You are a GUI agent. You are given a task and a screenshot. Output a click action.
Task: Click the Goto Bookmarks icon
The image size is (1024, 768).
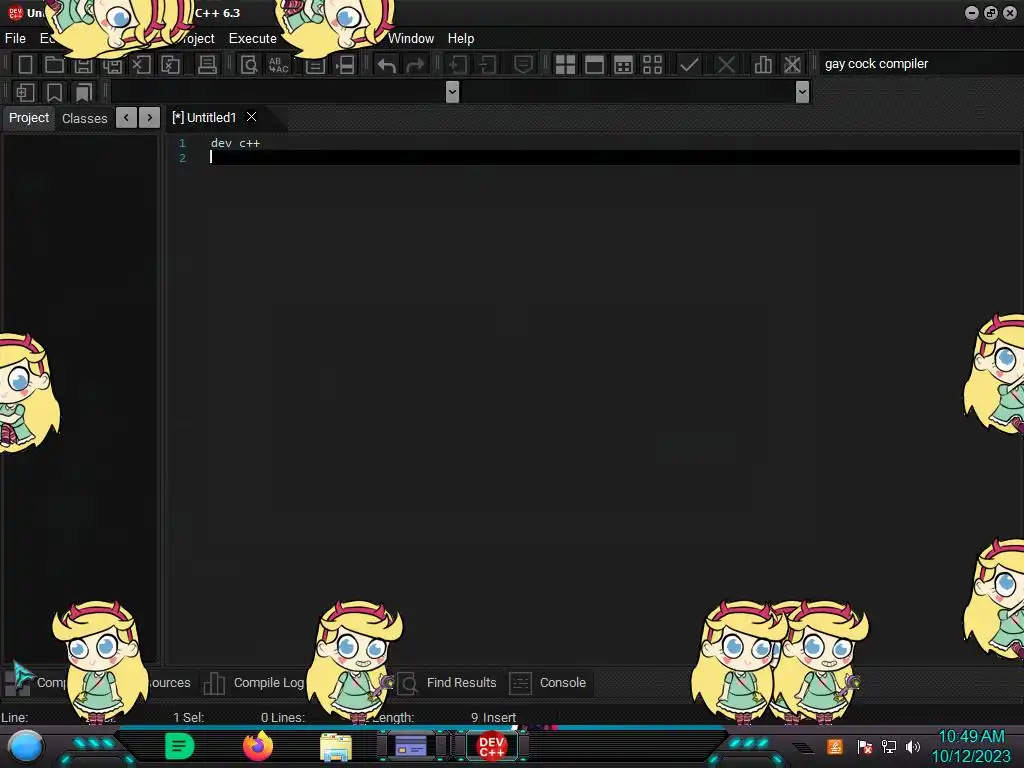tap(83, 92)
